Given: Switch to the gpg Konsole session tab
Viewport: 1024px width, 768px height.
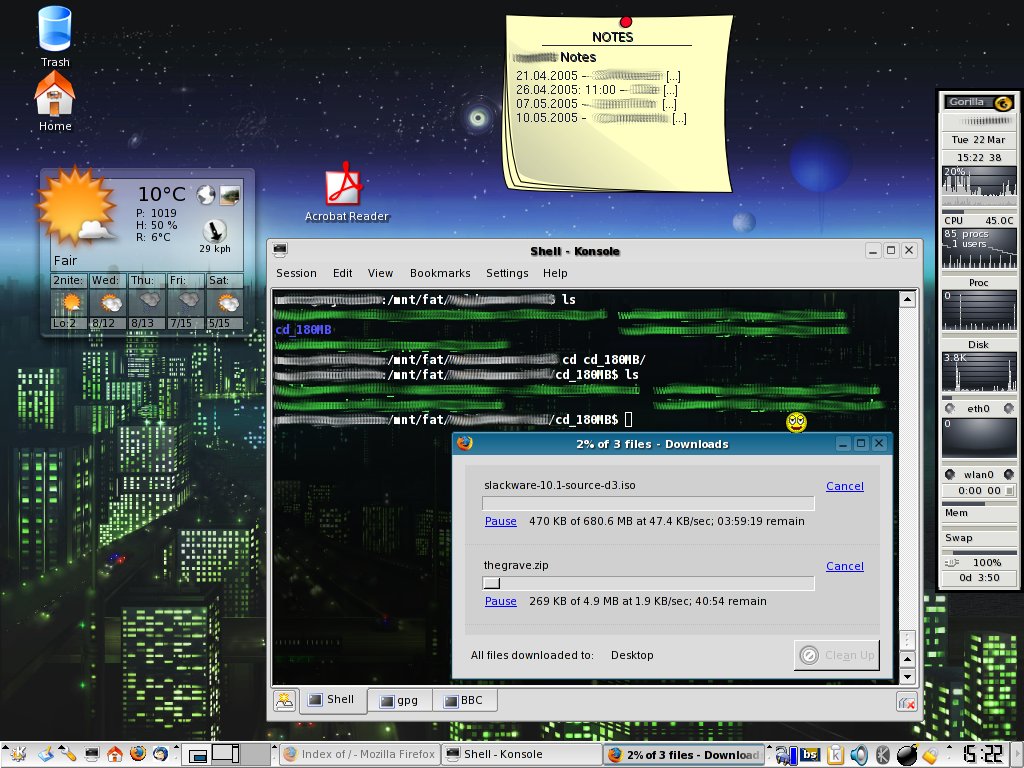Looking at the screenshot, I should pyautogui.click(x=399, y=701).
